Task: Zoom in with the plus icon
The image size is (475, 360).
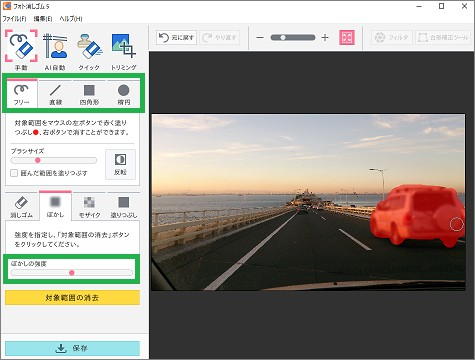Action: click(325, 37)
